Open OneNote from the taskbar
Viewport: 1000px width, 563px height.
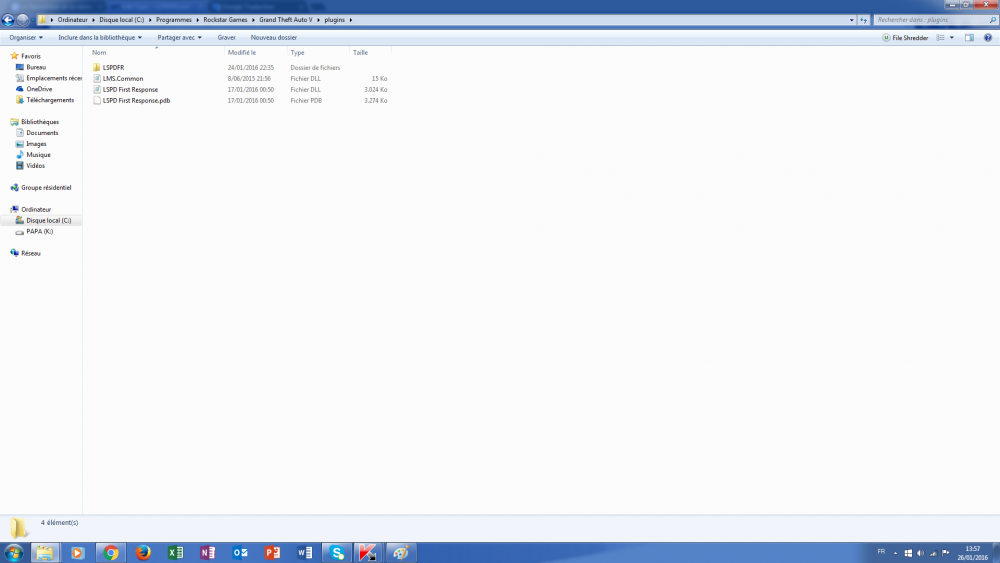point(208,553)
